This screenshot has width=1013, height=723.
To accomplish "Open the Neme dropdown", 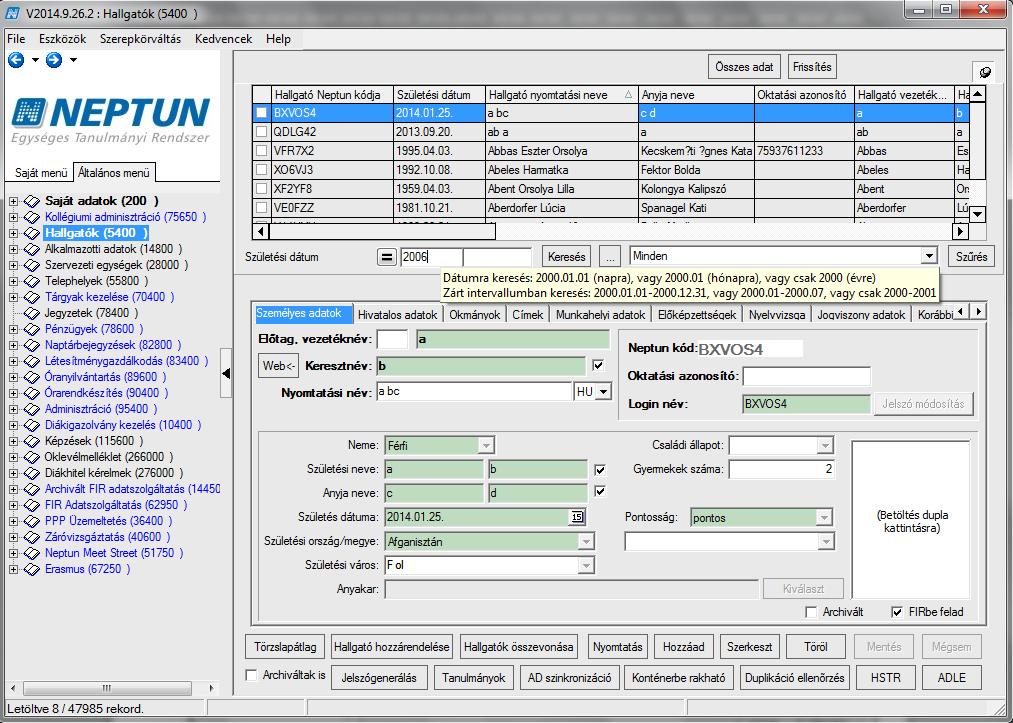I will click(x=486, y=445).
